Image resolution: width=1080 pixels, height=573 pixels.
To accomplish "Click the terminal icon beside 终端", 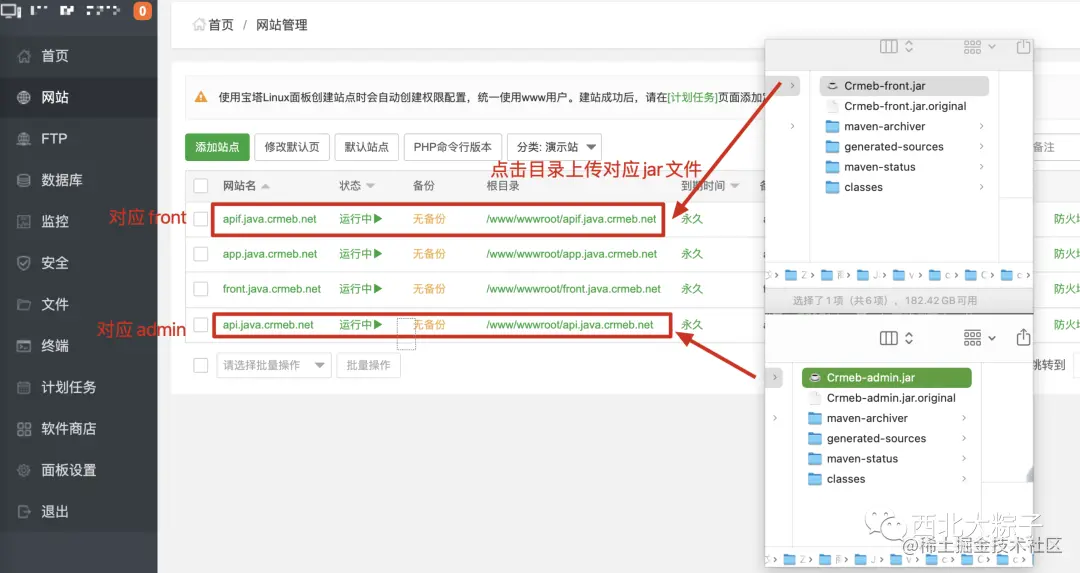I will (23, 346).
